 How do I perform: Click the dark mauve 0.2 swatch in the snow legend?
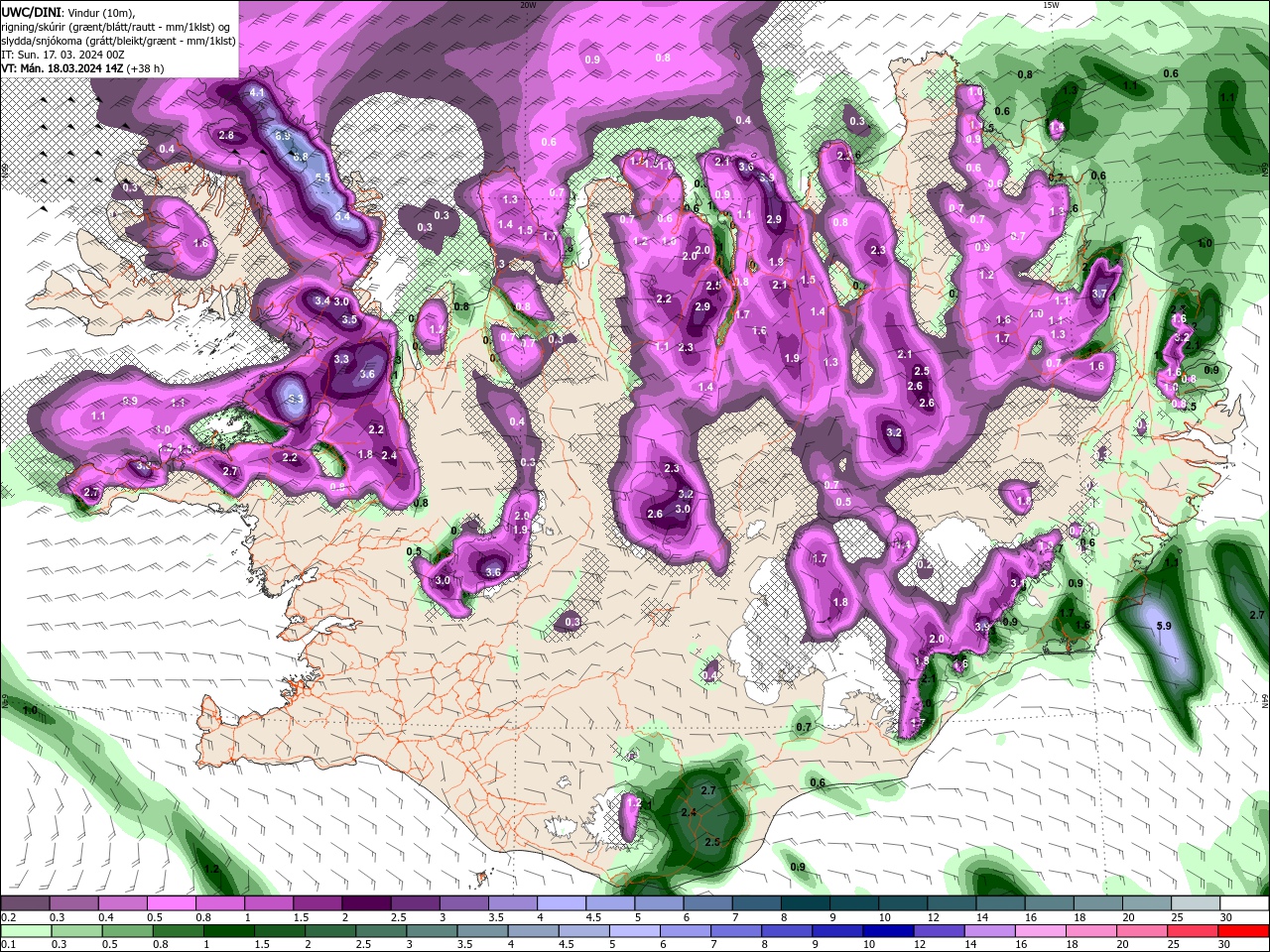pos(25,903)
